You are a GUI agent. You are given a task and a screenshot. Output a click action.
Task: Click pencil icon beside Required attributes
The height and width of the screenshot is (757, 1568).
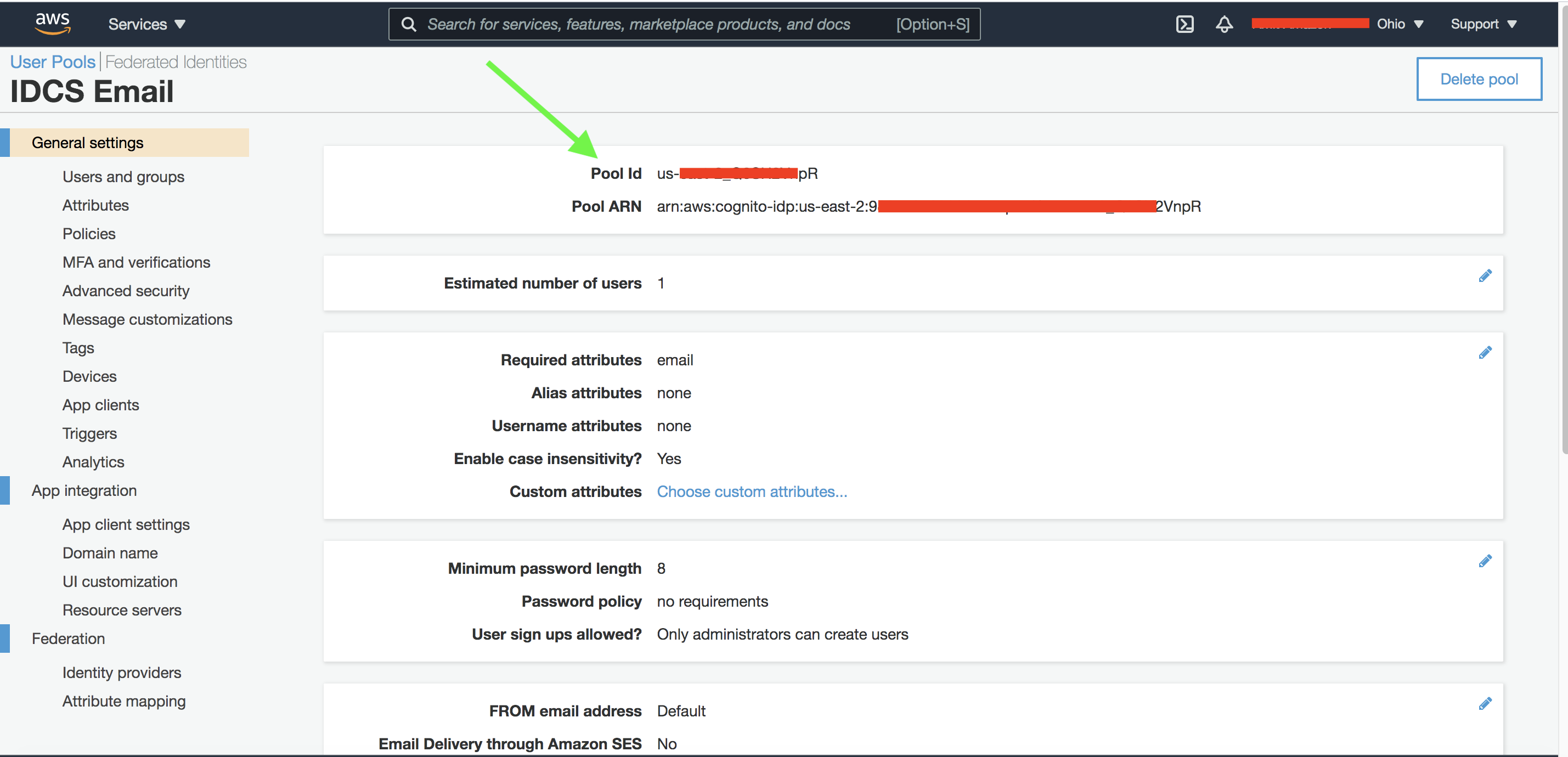(x=1485, y=353)
